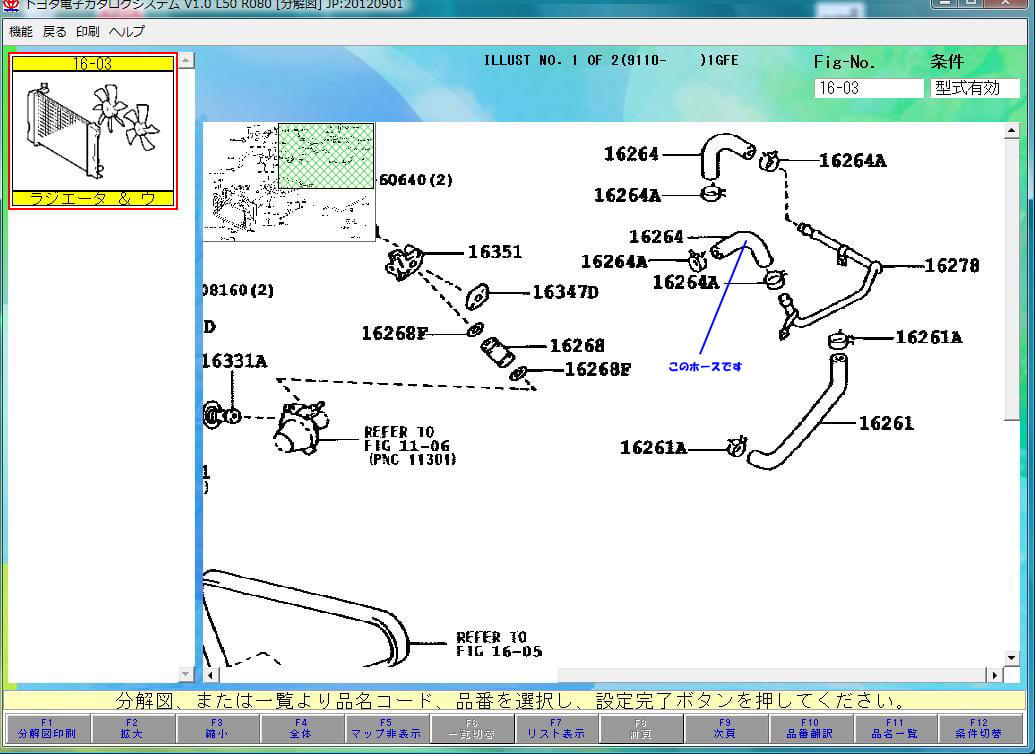Open the 機能 menu

(21, 31)
